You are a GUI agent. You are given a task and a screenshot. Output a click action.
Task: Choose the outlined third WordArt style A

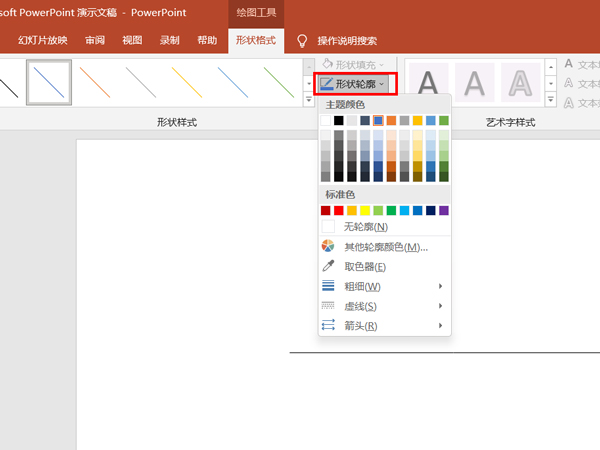click(x=520, y=82)
